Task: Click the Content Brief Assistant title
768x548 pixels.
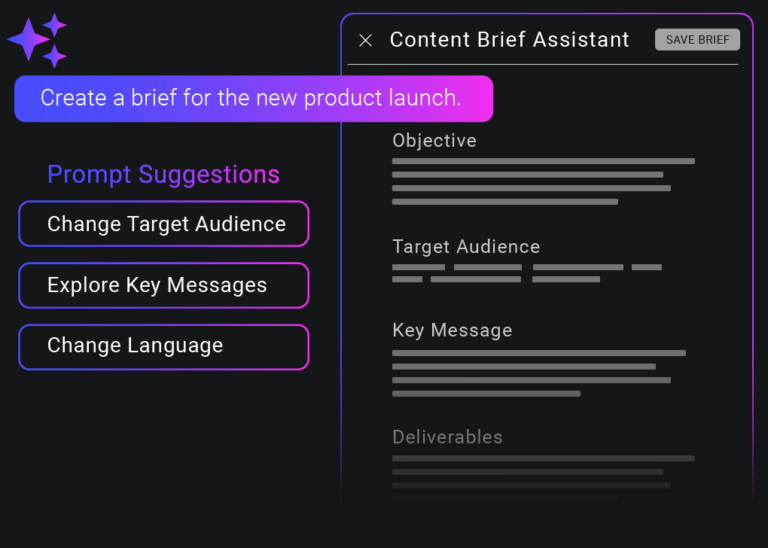Action: point(509,40)
